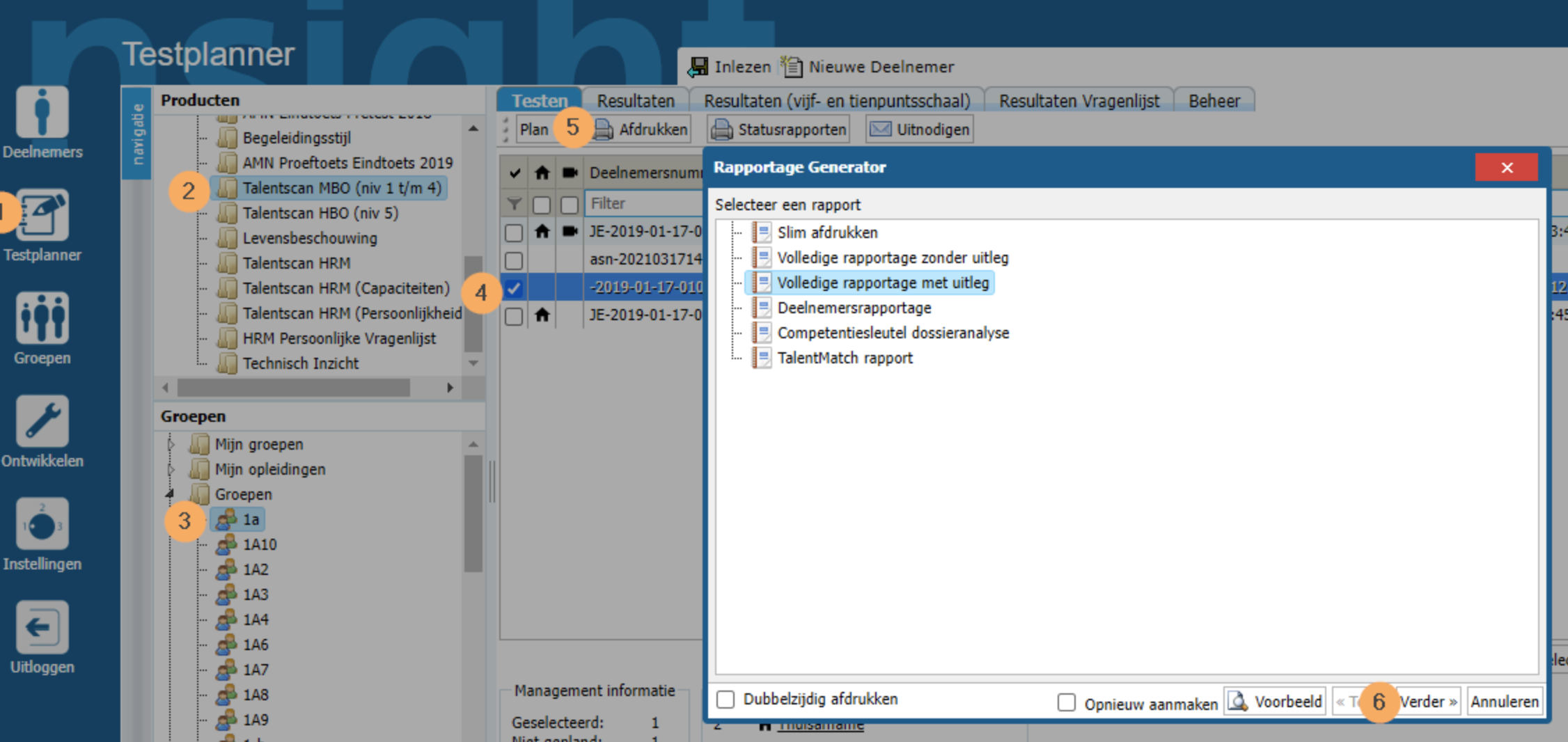Open the Groepen sidebar icon
This screenshot has height=742, width=1568.
coord(42,319)
